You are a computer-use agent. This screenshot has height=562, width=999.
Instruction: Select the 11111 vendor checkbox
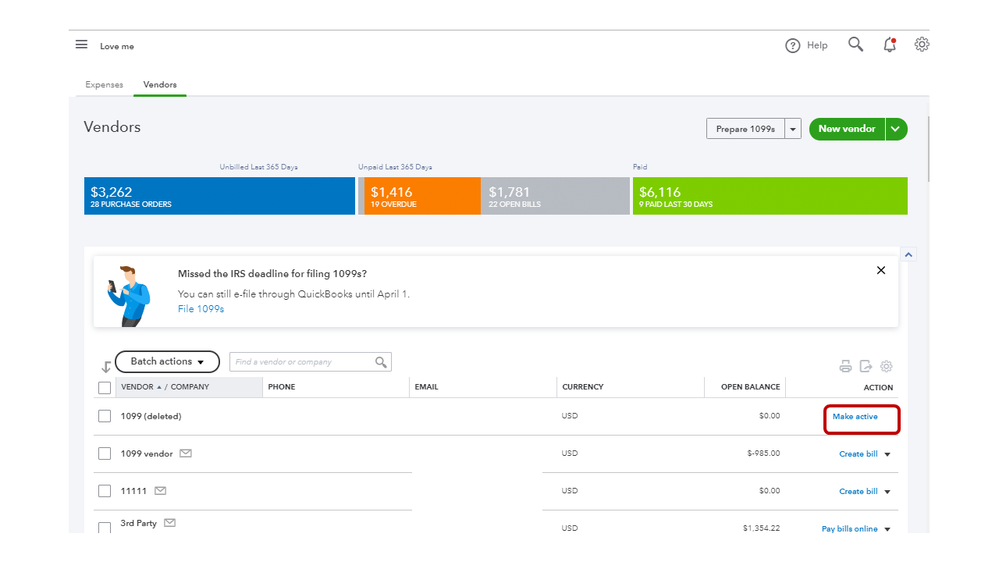[105, 491]
